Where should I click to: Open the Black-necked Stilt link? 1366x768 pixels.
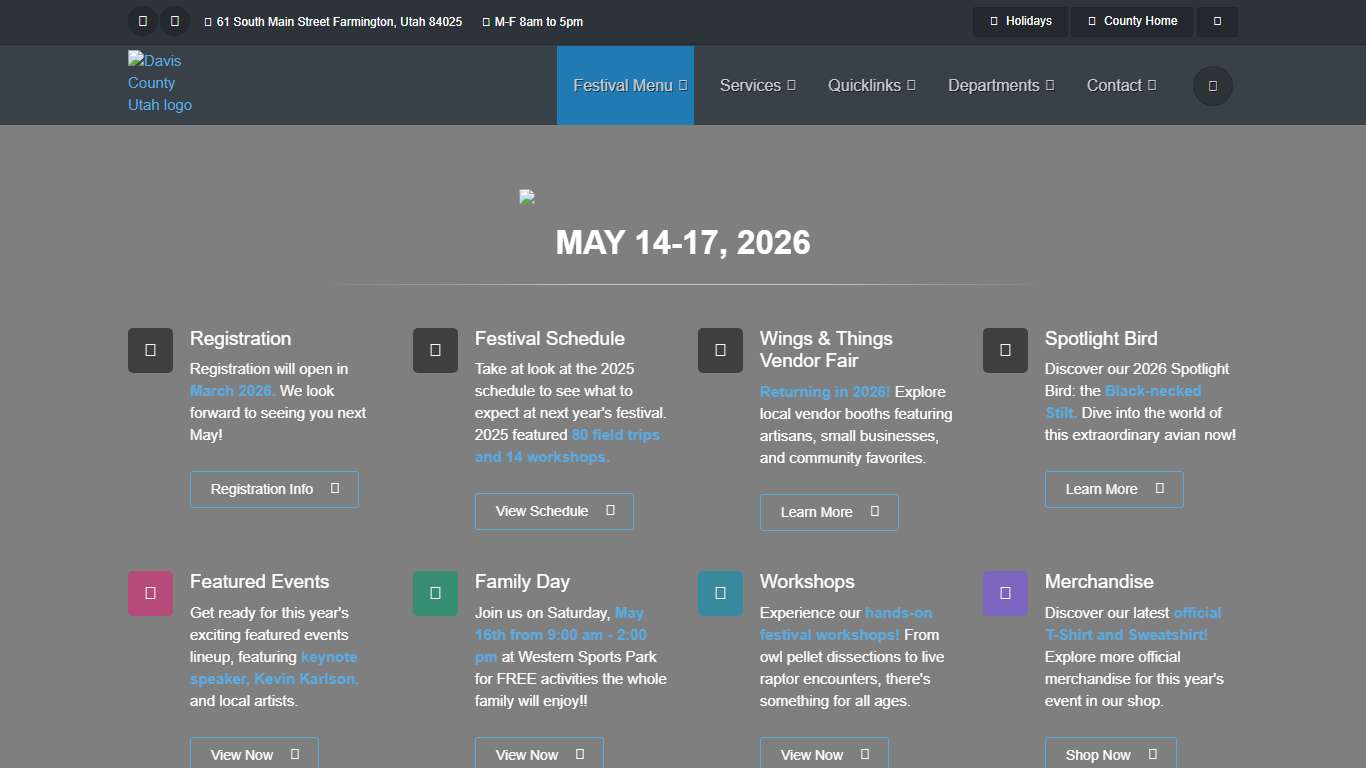[1152, 391]
